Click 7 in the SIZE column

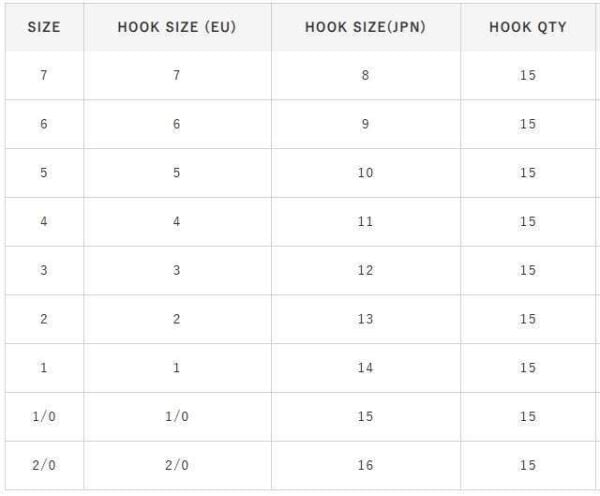click(43, 76)
